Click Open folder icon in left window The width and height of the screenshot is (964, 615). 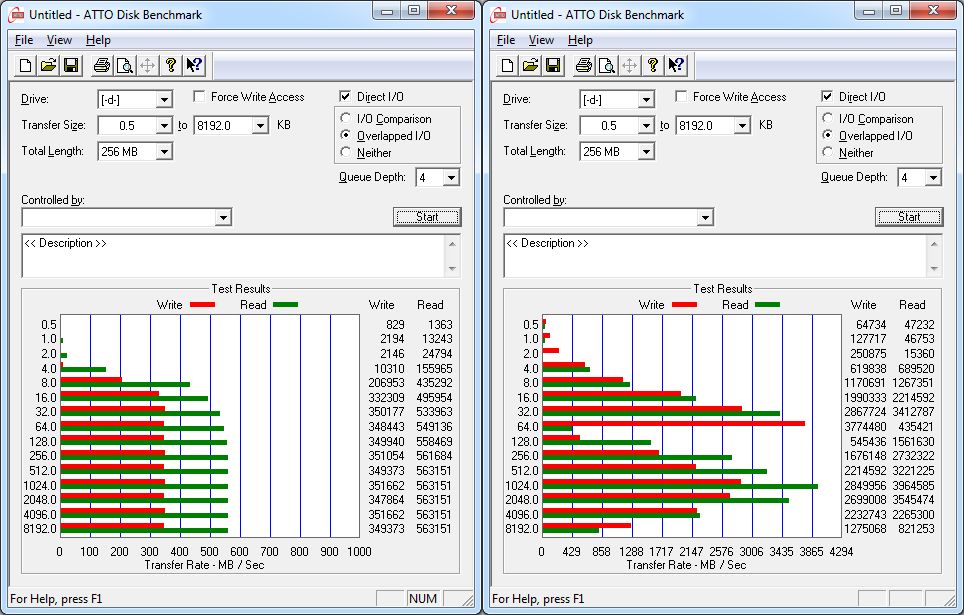[48, 65]
